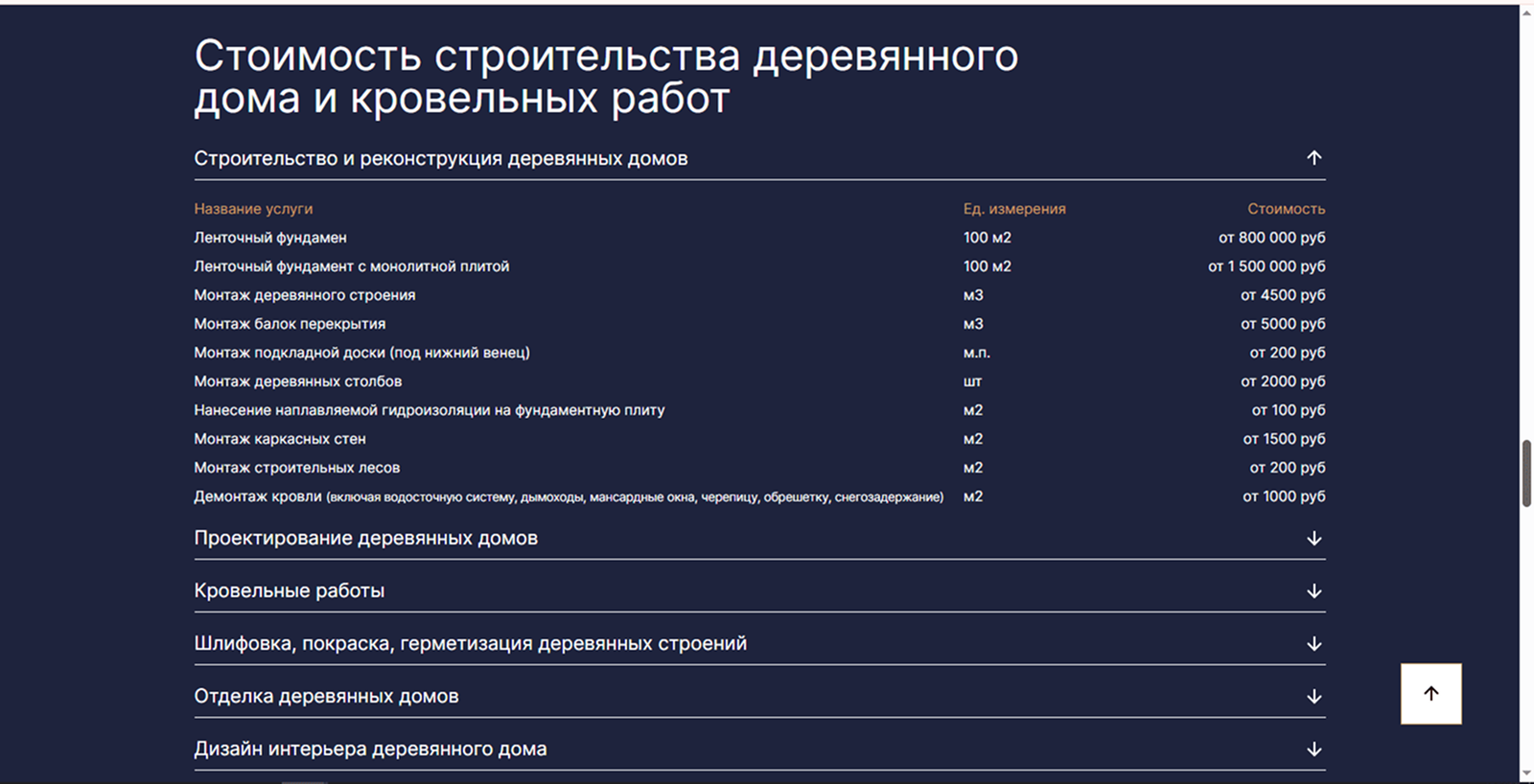Expand Проектирование деревянных домов arrow
1534x784 pixels.
1314,539
